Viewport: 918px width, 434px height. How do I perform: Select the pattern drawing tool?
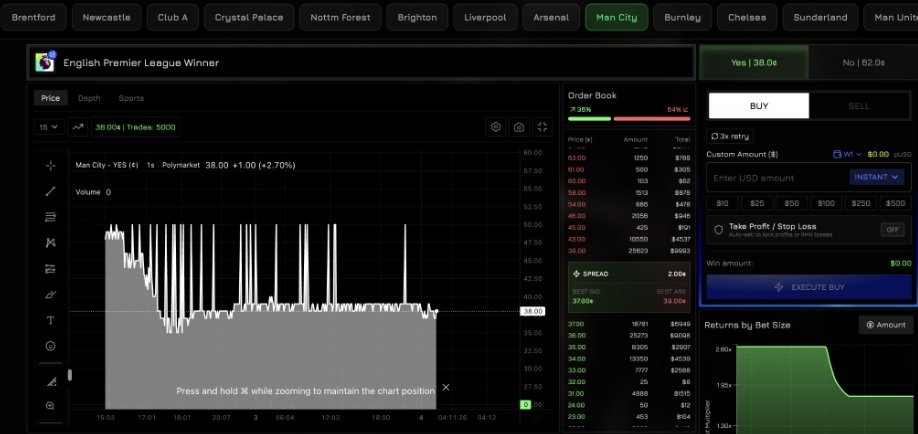click(x=50, y=242)
